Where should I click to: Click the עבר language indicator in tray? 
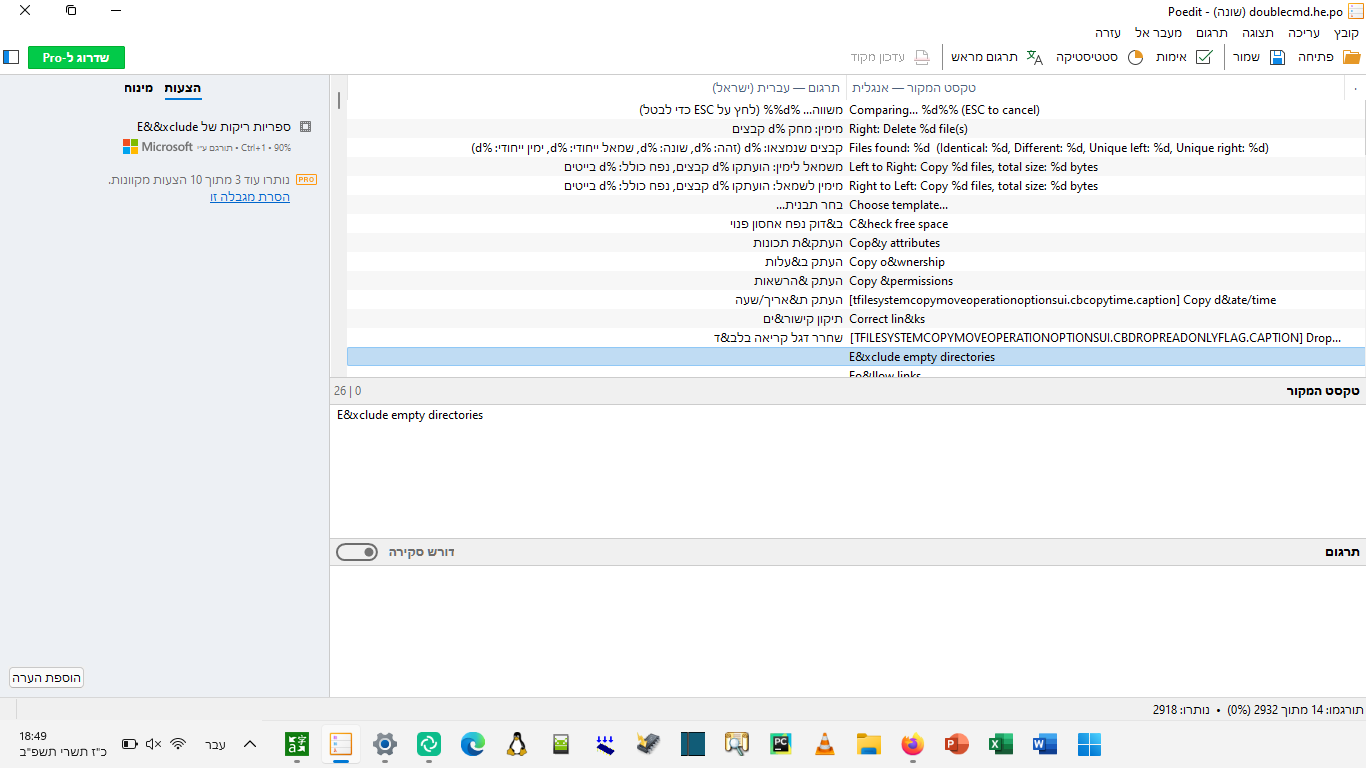point(216,744)
